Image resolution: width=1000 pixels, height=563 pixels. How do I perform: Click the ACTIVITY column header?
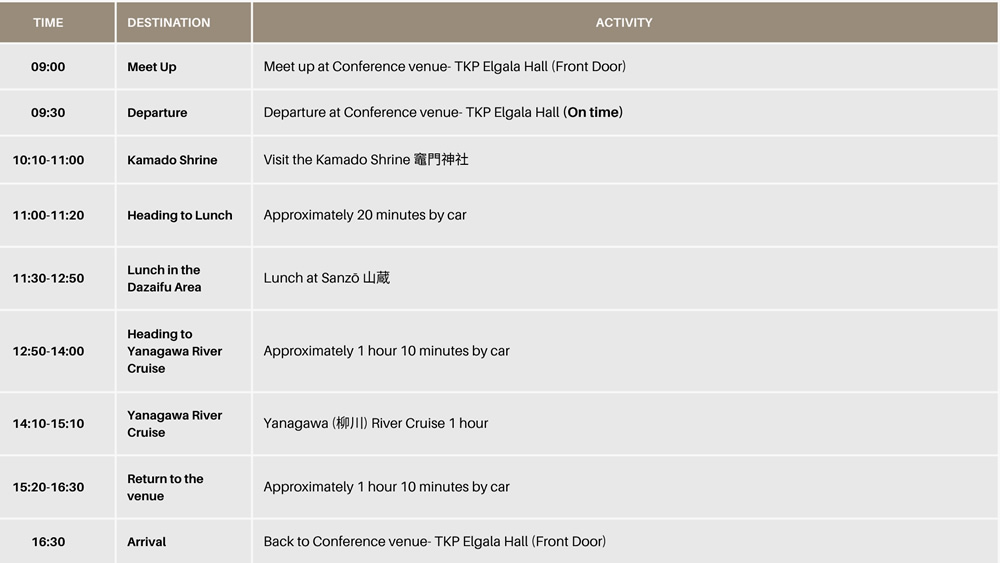click(624, 22)
